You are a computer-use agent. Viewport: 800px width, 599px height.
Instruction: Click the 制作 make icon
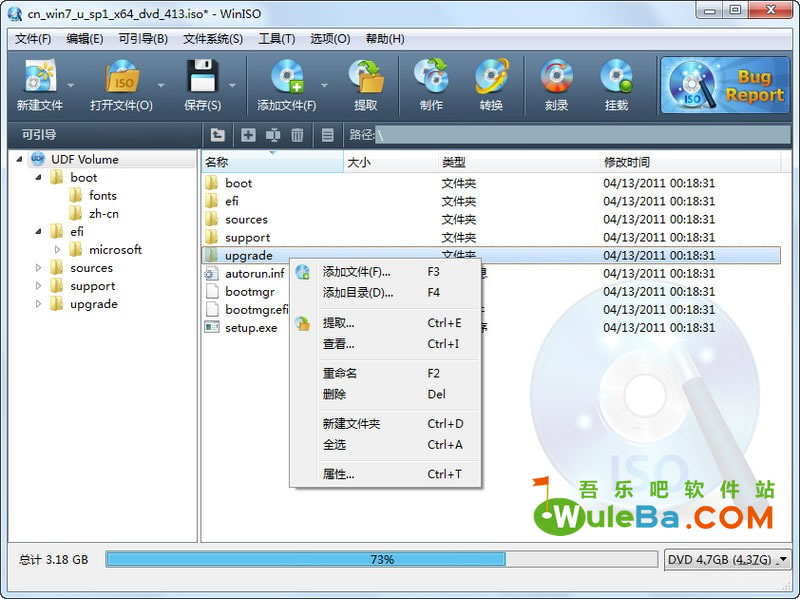click(x=432, y=77)
